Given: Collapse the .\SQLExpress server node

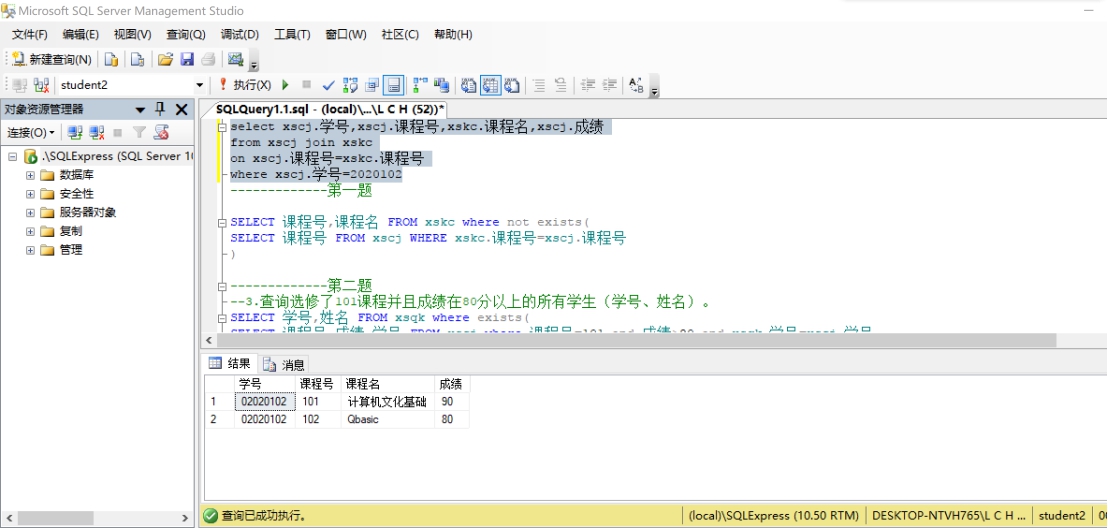Looking at the screenshot, I should pos(12,156).
